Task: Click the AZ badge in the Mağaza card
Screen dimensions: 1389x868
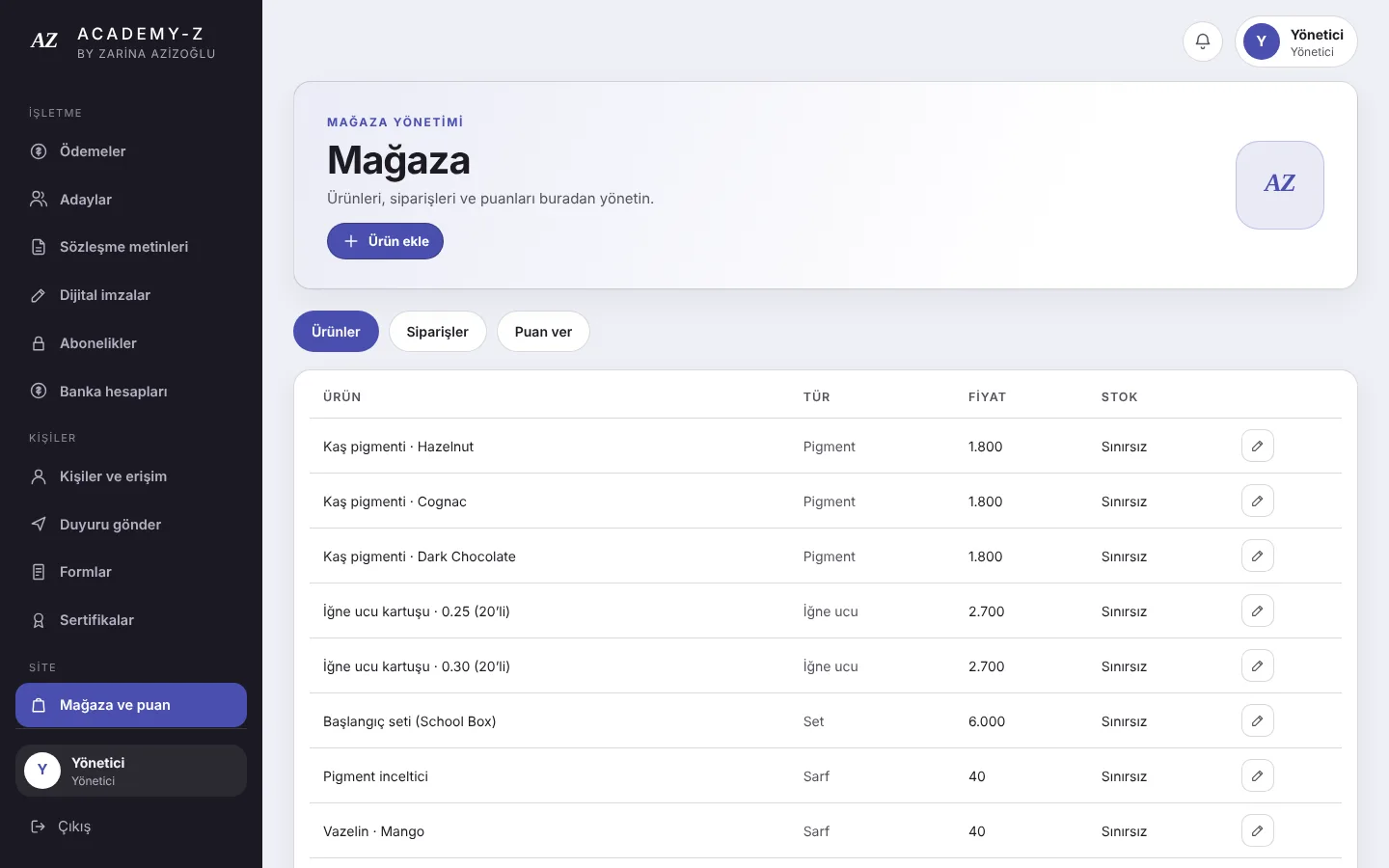Action: [x=1280, y=185]
